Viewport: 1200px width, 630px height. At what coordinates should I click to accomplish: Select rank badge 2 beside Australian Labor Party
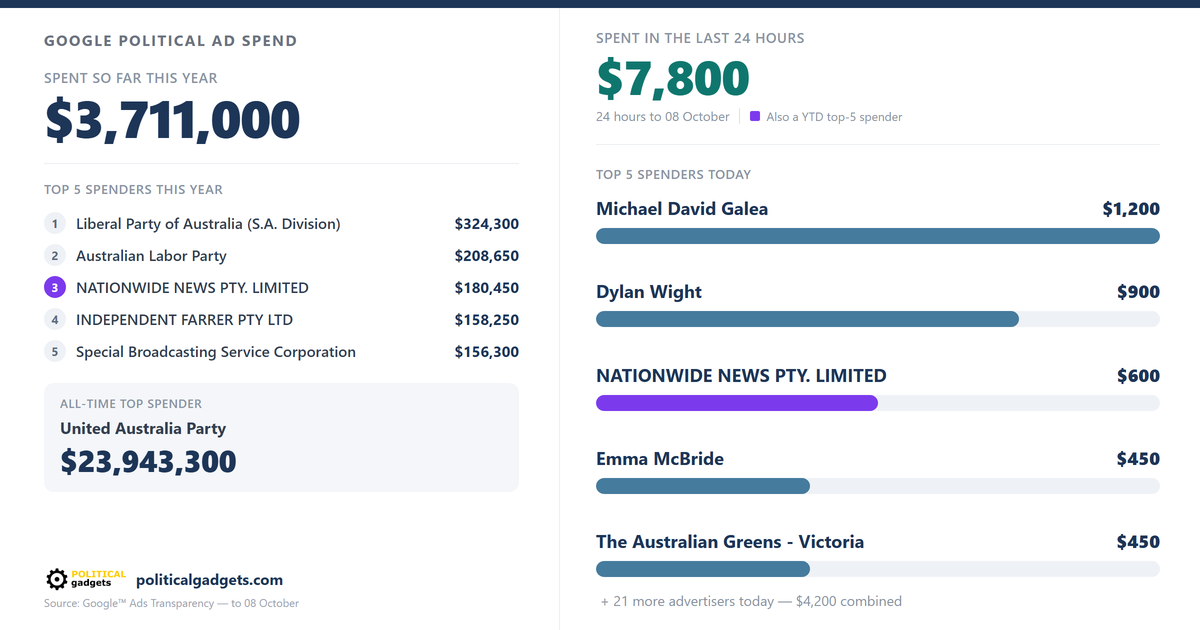[x=55, y=256]
